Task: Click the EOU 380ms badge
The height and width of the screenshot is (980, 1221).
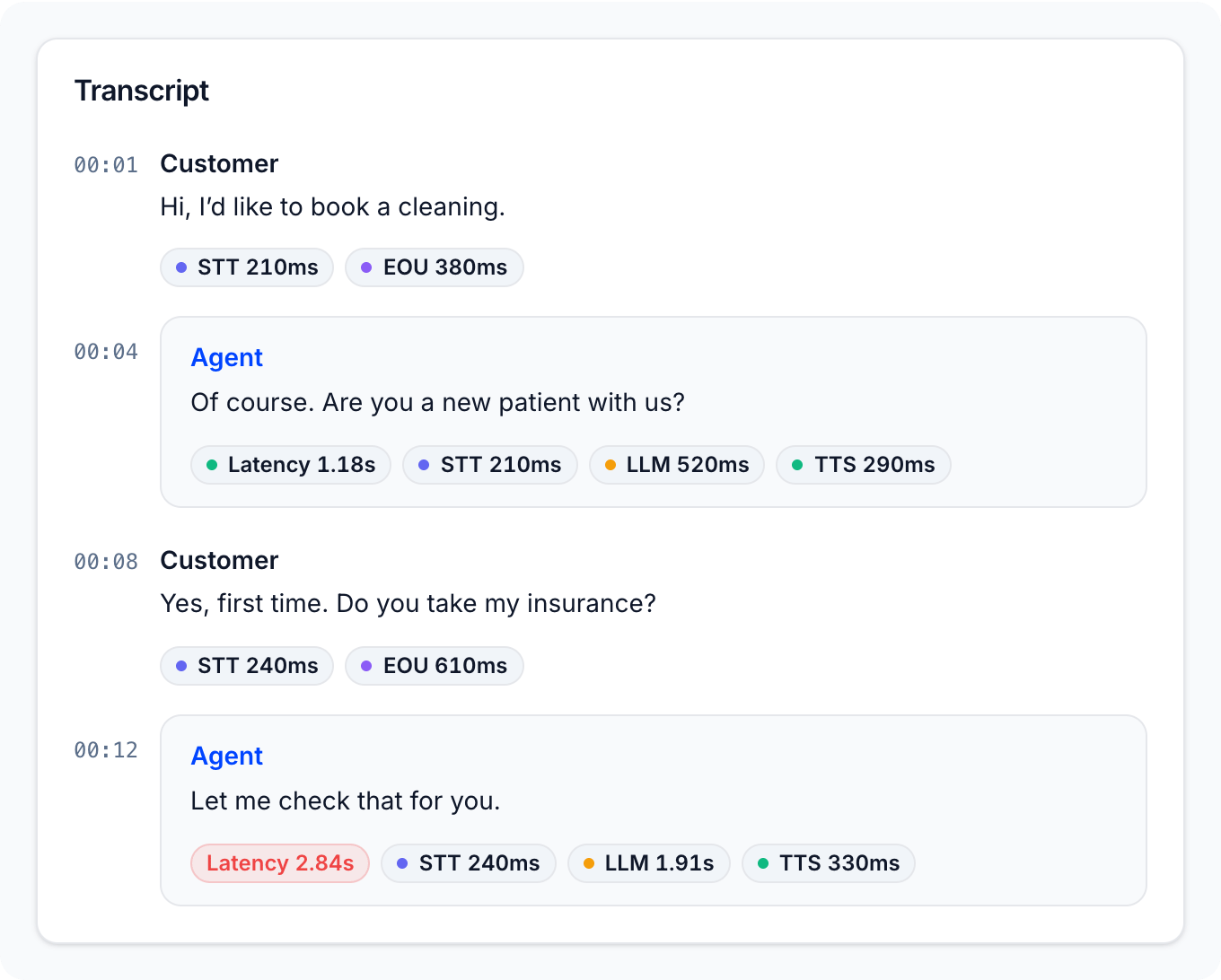Action: (435, 267)
